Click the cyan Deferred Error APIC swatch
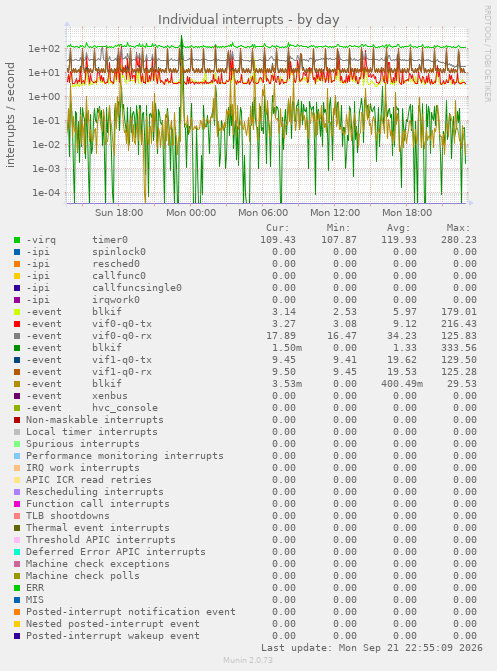 [x=17, y=552]
